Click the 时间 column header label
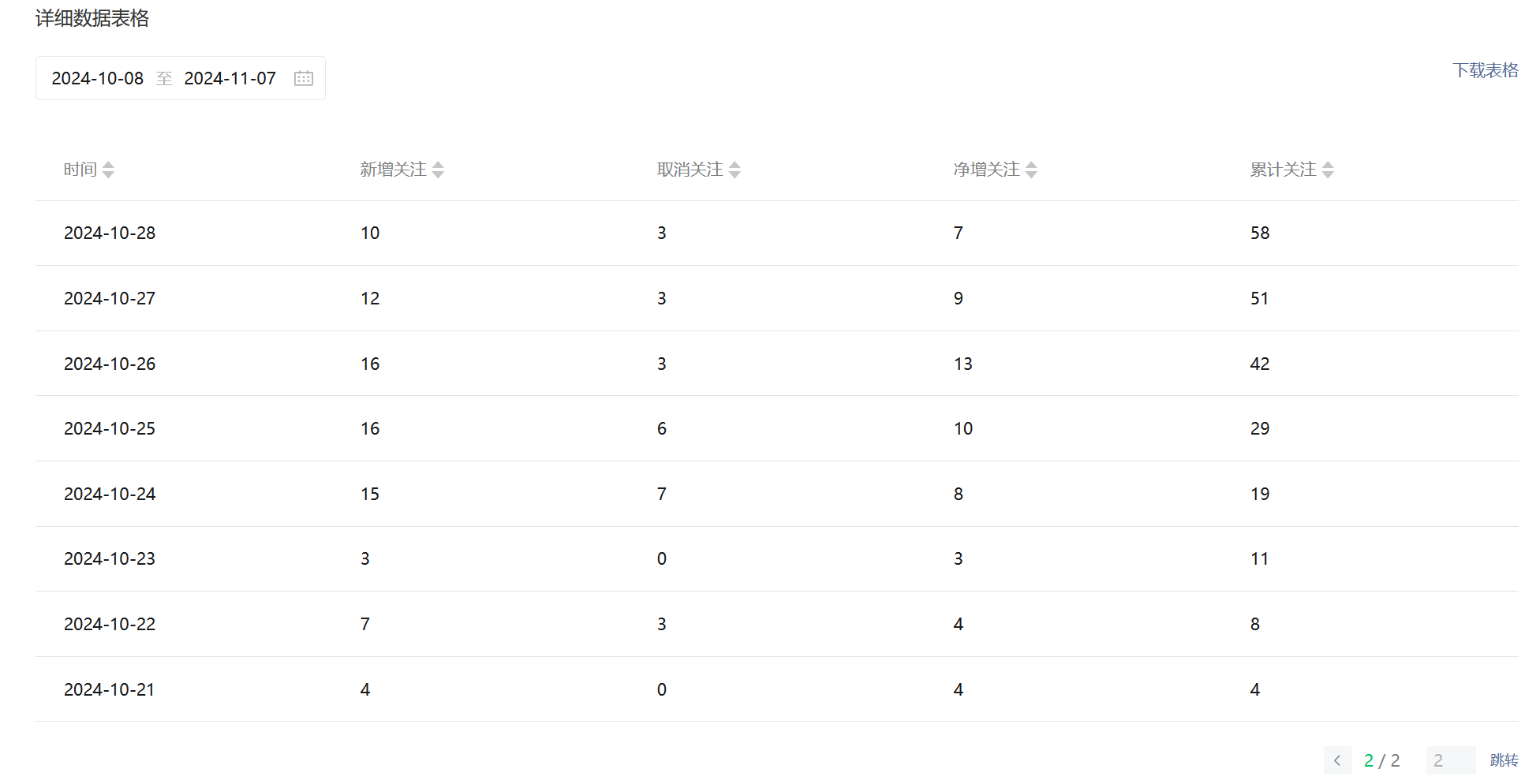 coord(80,170)
